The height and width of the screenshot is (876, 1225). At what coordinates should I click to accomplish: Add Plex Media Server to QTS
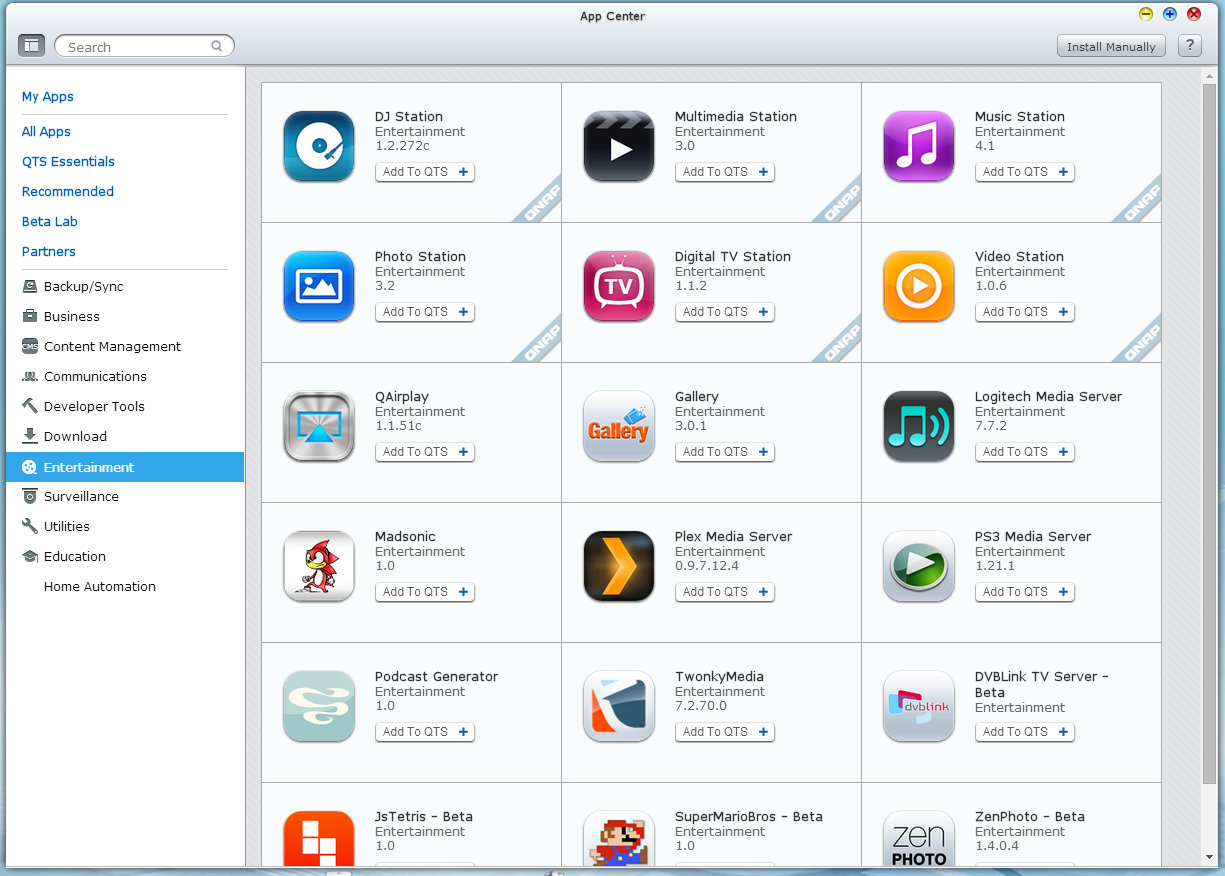coord(725,592)
